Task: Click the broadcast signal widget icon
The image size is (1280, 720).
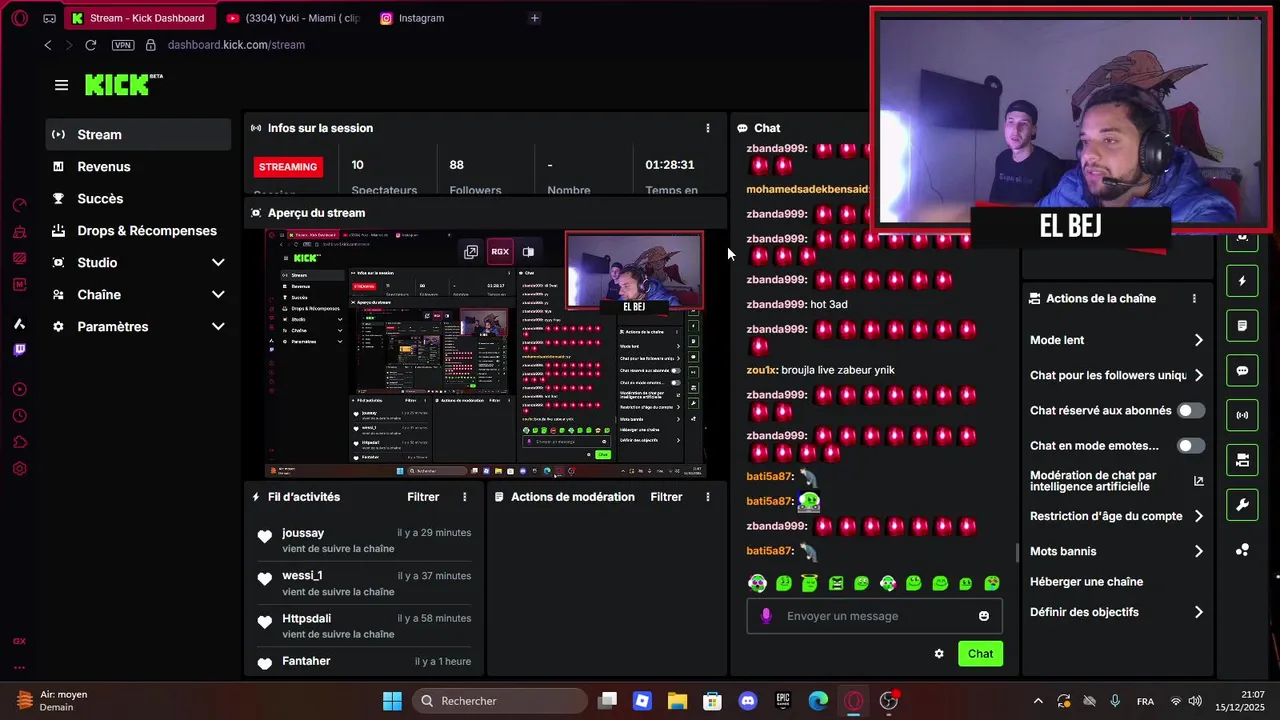Action: (1242, 415)
